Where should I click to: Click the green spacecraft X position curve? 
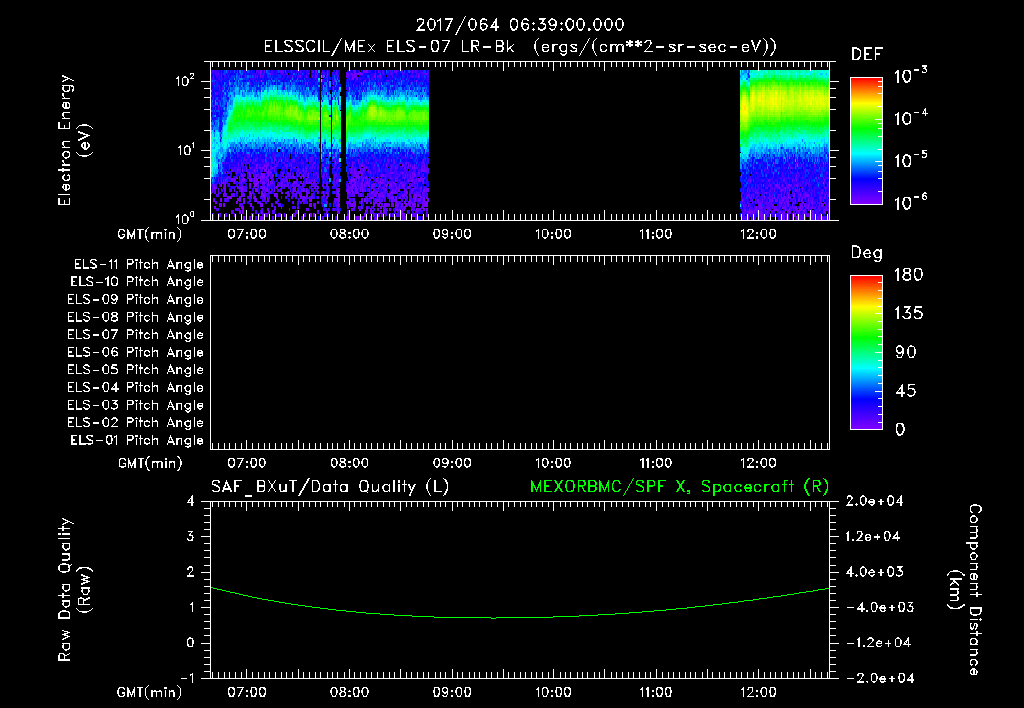pos(520,617)
